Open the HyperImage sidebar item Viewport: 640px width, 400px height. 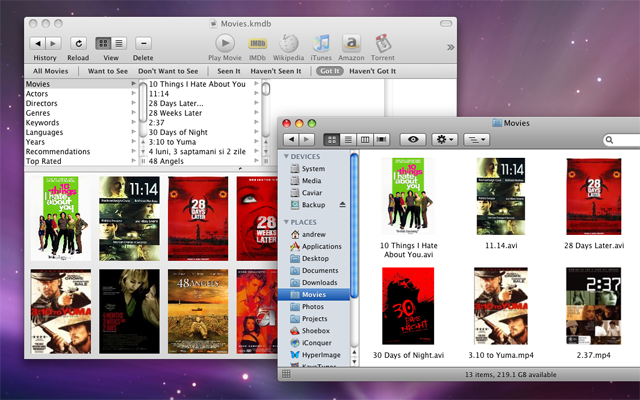[x=313, y=355]
